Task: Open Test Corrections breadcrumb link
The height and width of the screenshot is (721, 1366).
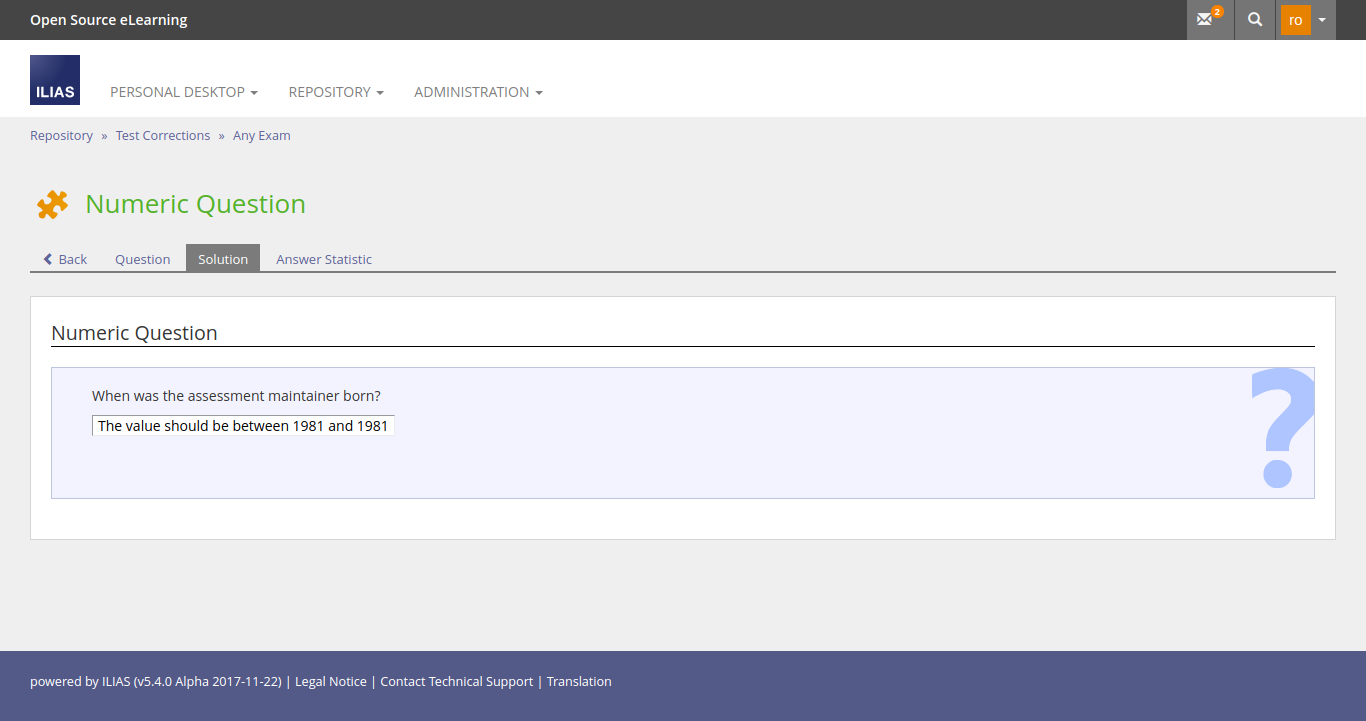Action: [163, 136]
